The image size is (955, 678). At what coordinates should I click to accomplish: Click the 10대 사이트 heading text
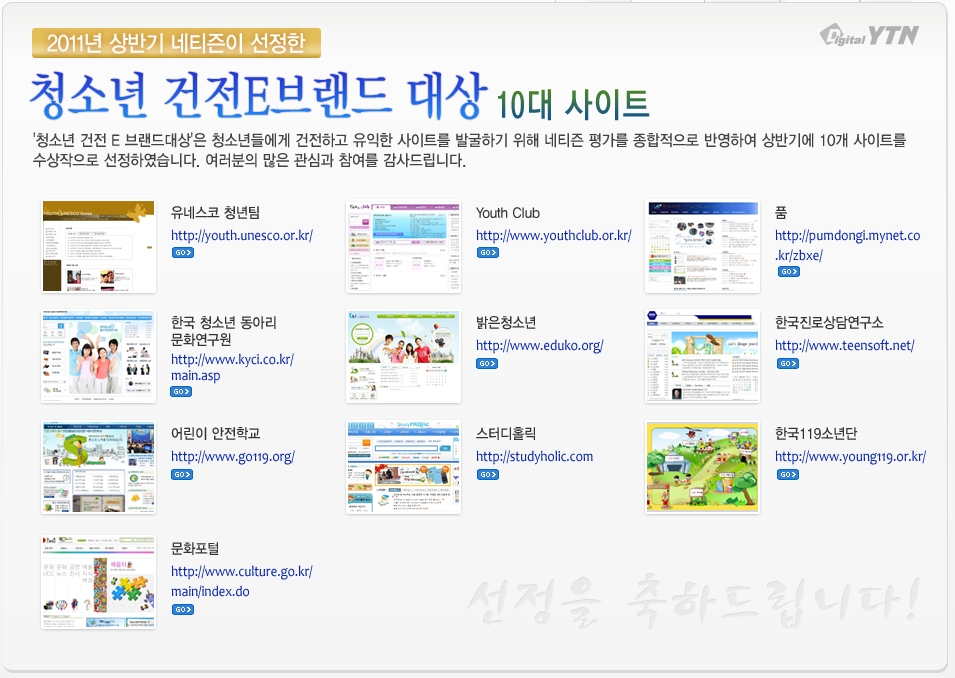[573, 104]
